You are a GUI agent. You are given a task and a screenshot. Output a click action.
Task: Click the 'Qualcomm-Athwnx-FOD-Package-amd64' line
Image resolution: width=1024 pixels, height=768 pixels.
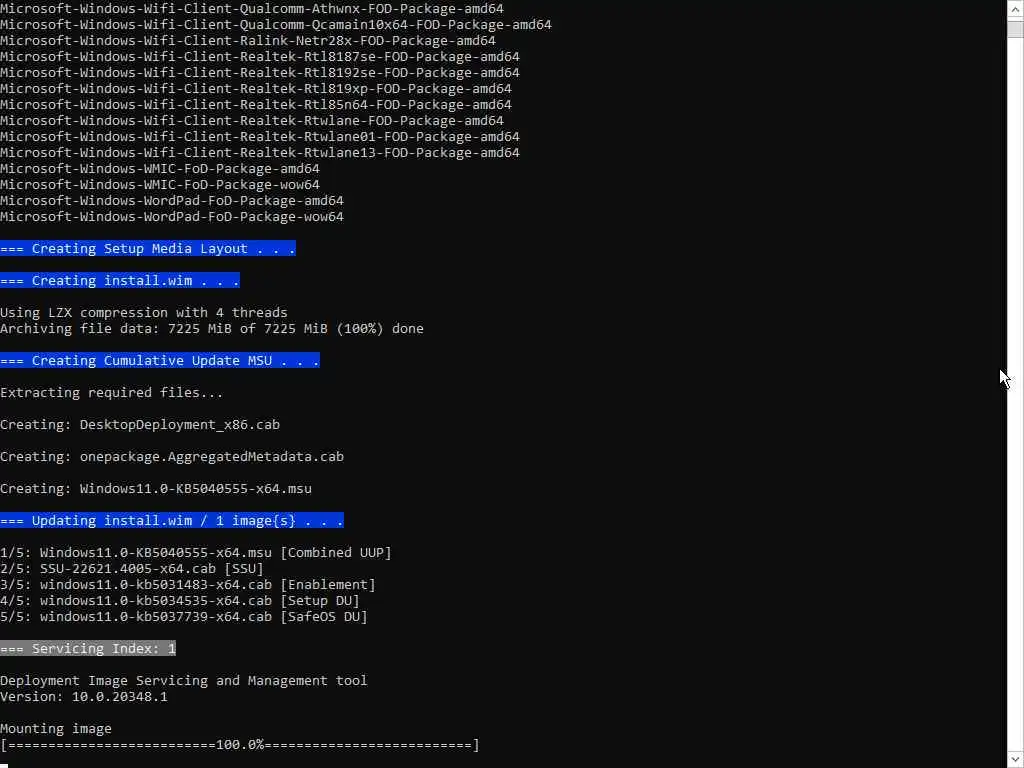tap(251, 8)
